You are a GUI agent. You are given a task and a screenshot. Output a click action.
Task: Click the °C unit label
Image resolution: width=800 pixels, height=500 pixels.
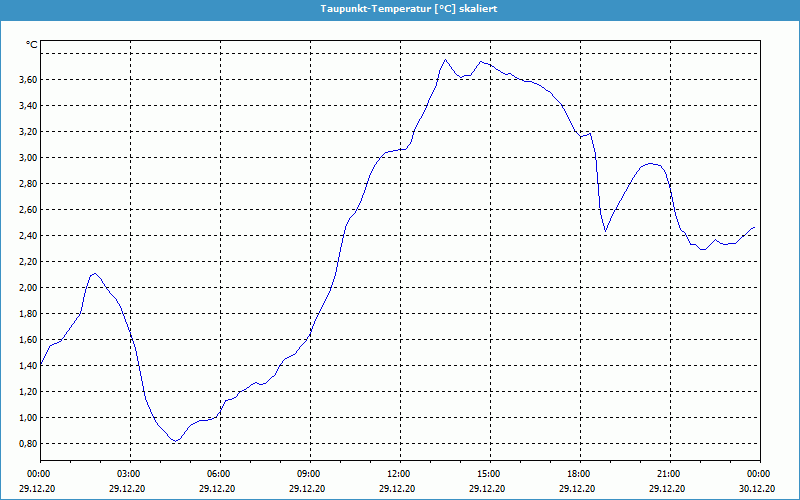tap(32, 45)
